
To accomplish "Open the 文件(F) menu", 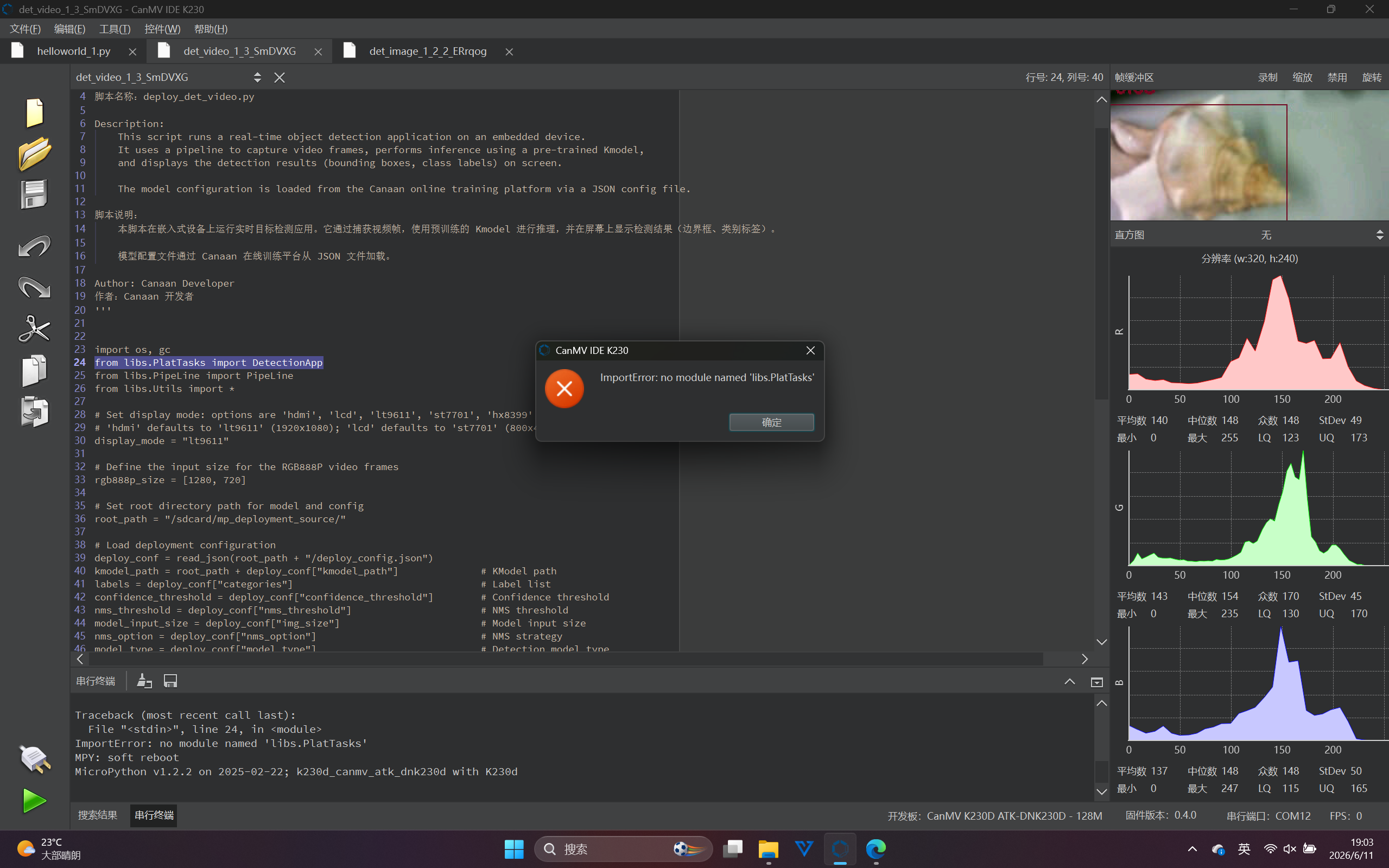I will click(x=26, y=29).
